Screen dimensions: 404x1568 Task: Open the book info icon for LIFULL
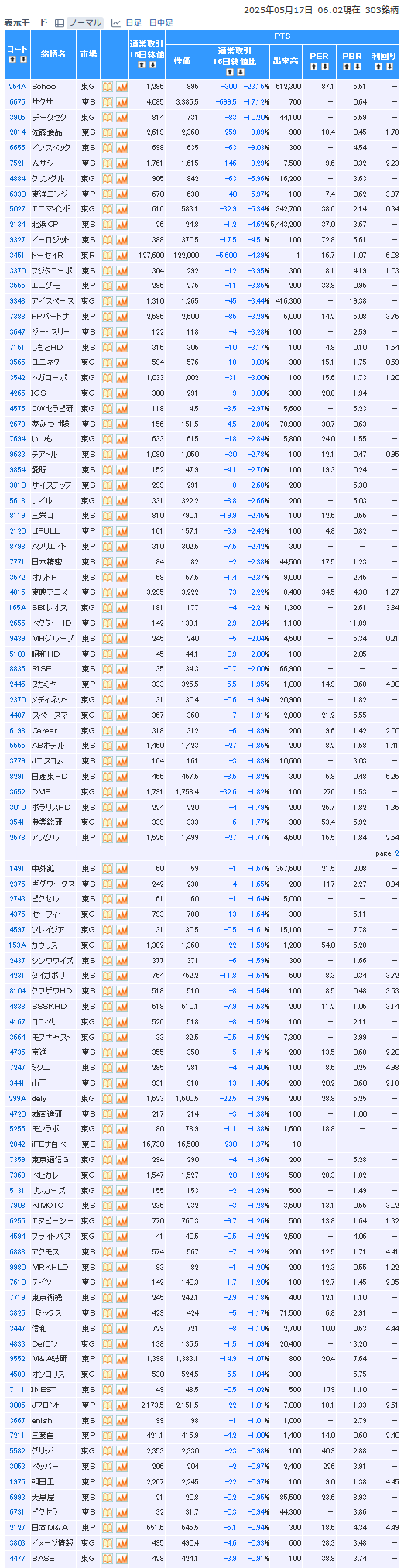[108, 531]
